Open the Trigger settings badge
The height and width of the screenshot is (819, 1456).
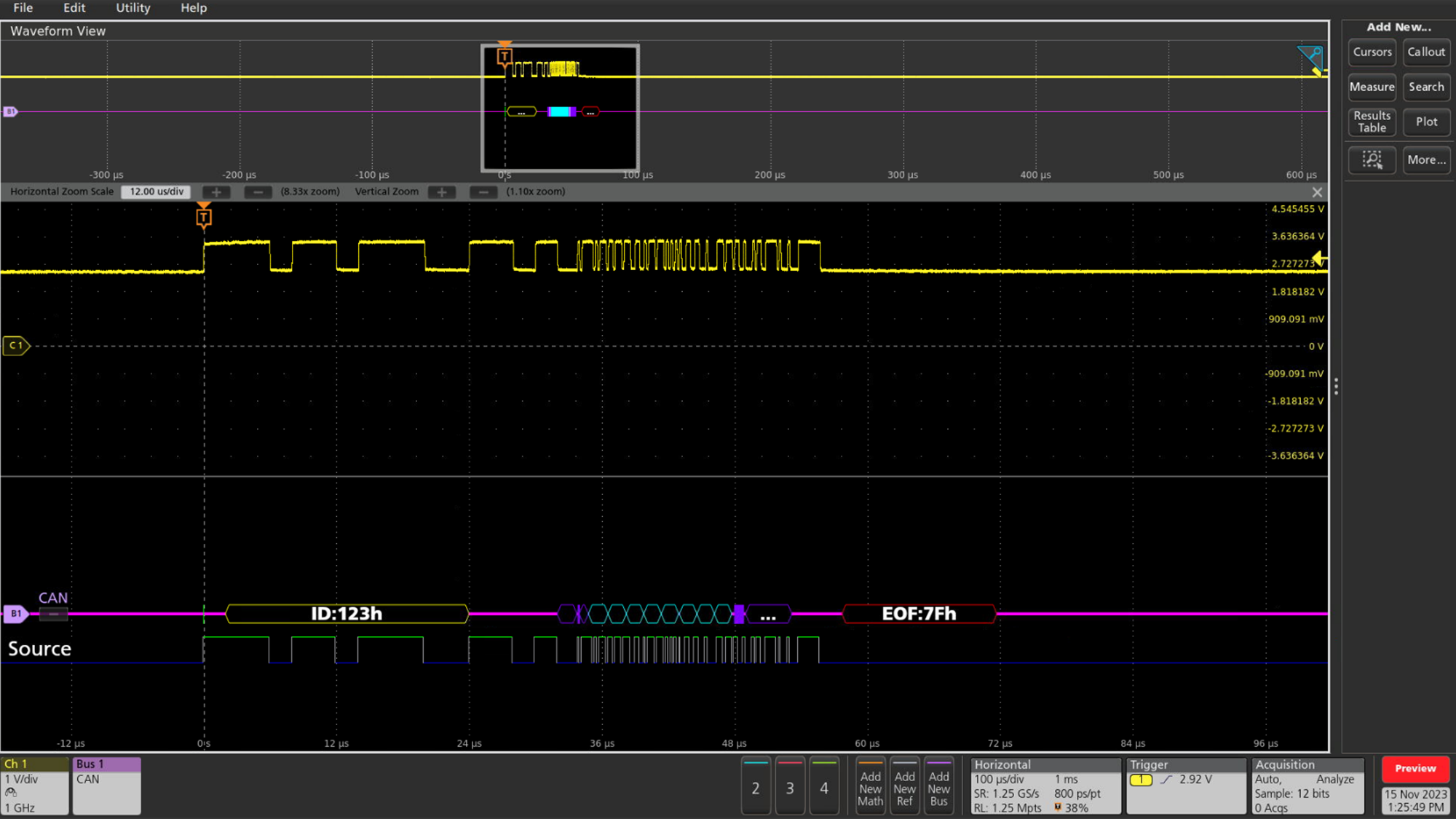[1185, 785]
